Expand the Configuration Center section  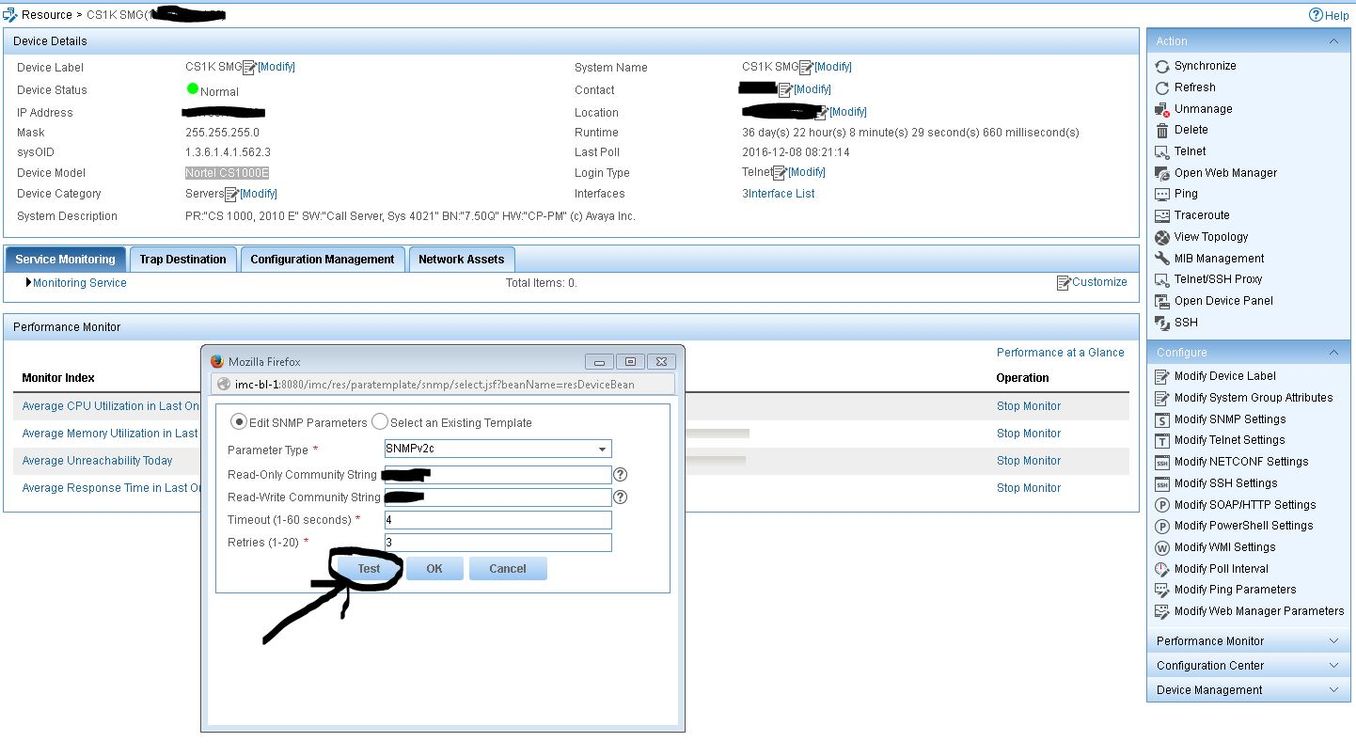point(1248,665)
